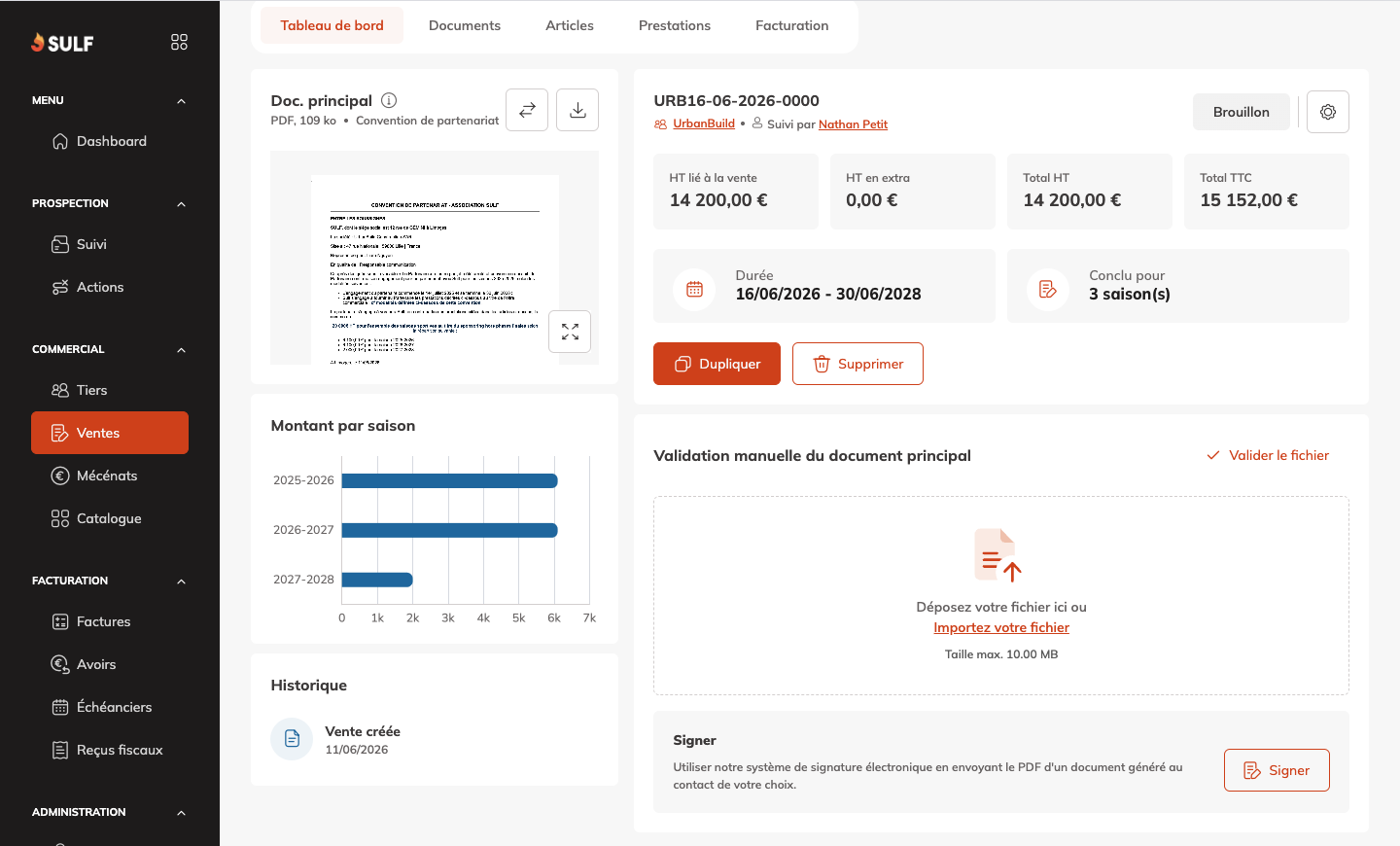Click the Valider le fichier action
Screen dimensions: 1400x846
(1268, 455)
